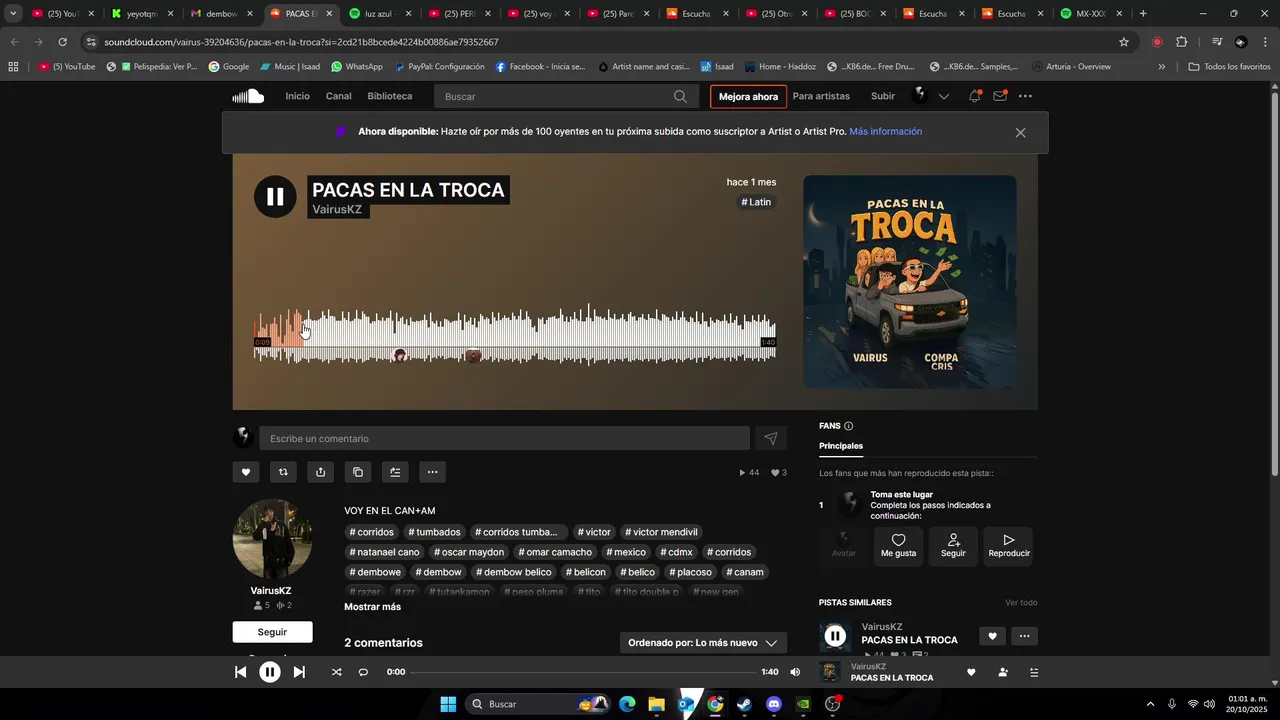This screenshot has width=1280, height=720.
Task: Click the # Latin genre tag
Action: [x=756, y=202]
